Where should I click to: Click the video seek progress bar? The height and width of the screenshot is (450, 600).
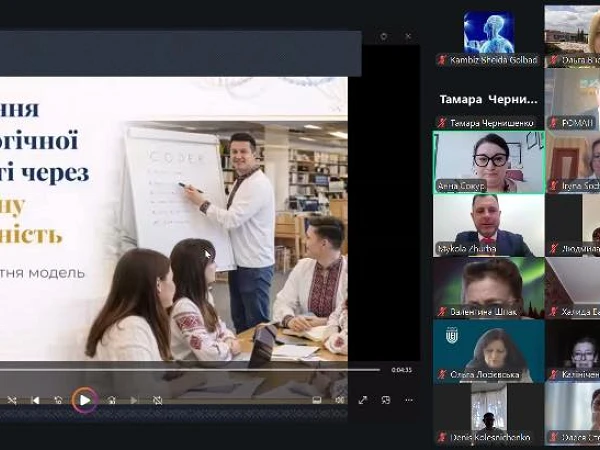point(190,369)
